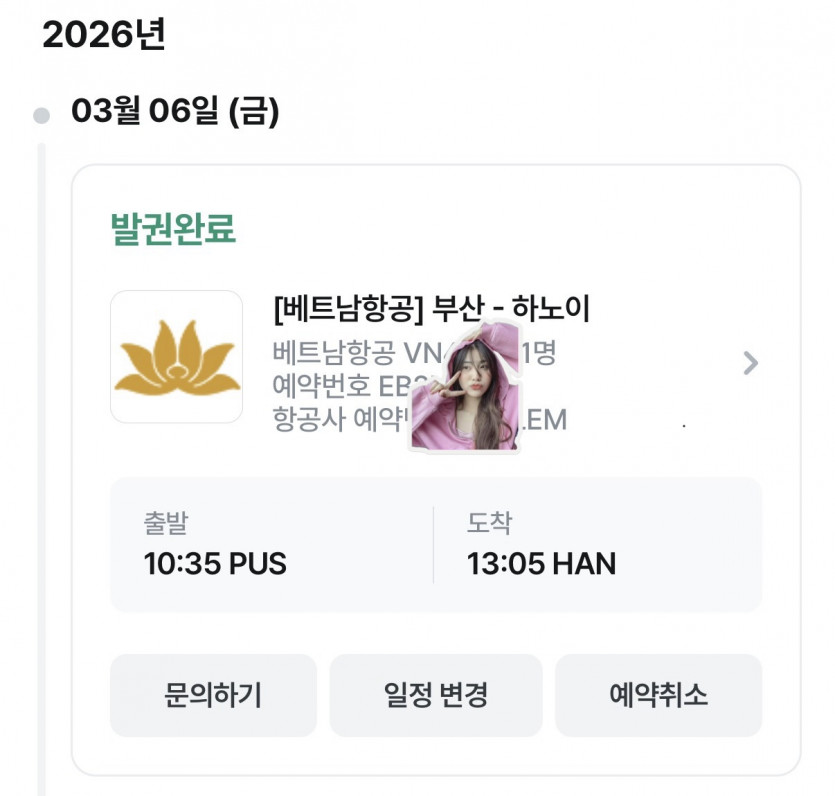Image resolution: width=835 pixels, height=796 pixels.
Task: Click the 예약번호 reservation number line
Action: click(x=340, y=385)
